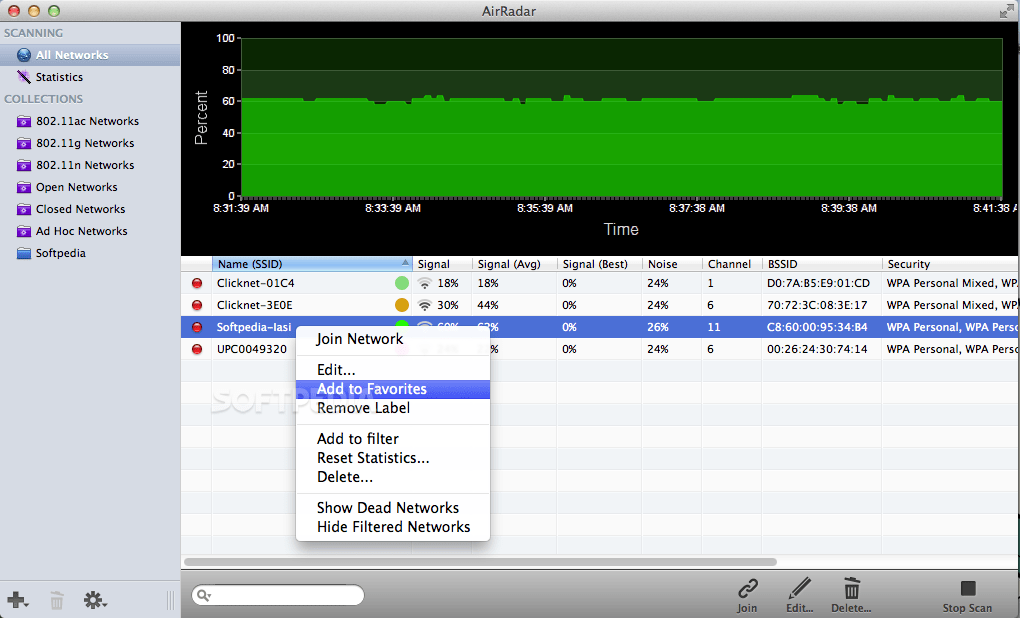Click the horizontal scrollbar under network list
This screenshot has height=618, width=1020.
[480, 561]
